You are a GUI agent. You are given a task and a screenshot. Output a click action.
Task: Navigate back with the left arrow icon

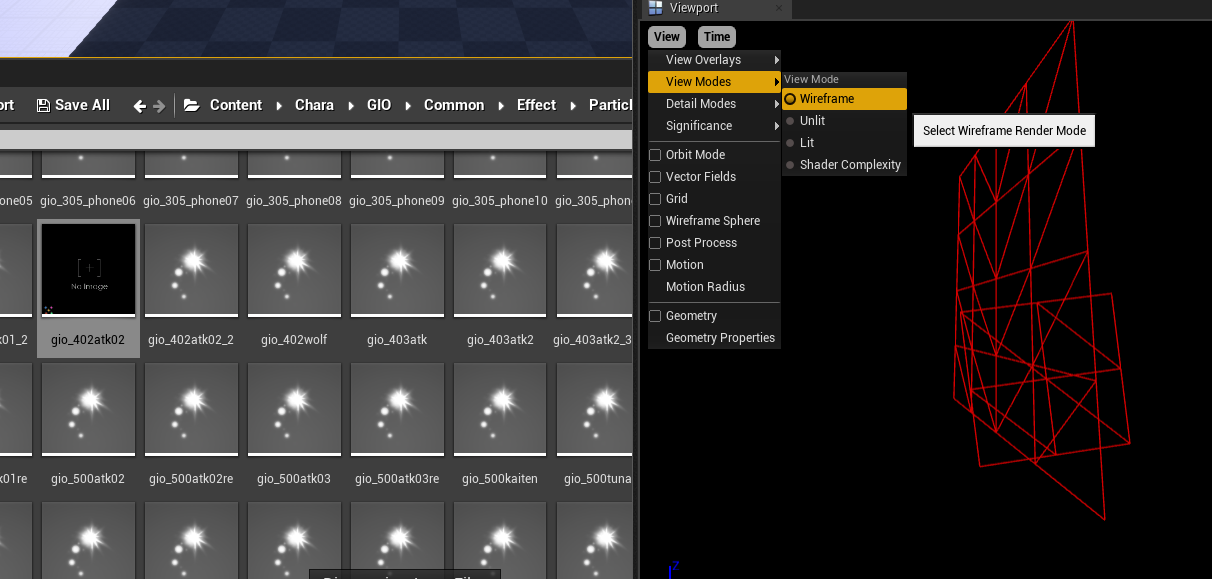(139, 105)
